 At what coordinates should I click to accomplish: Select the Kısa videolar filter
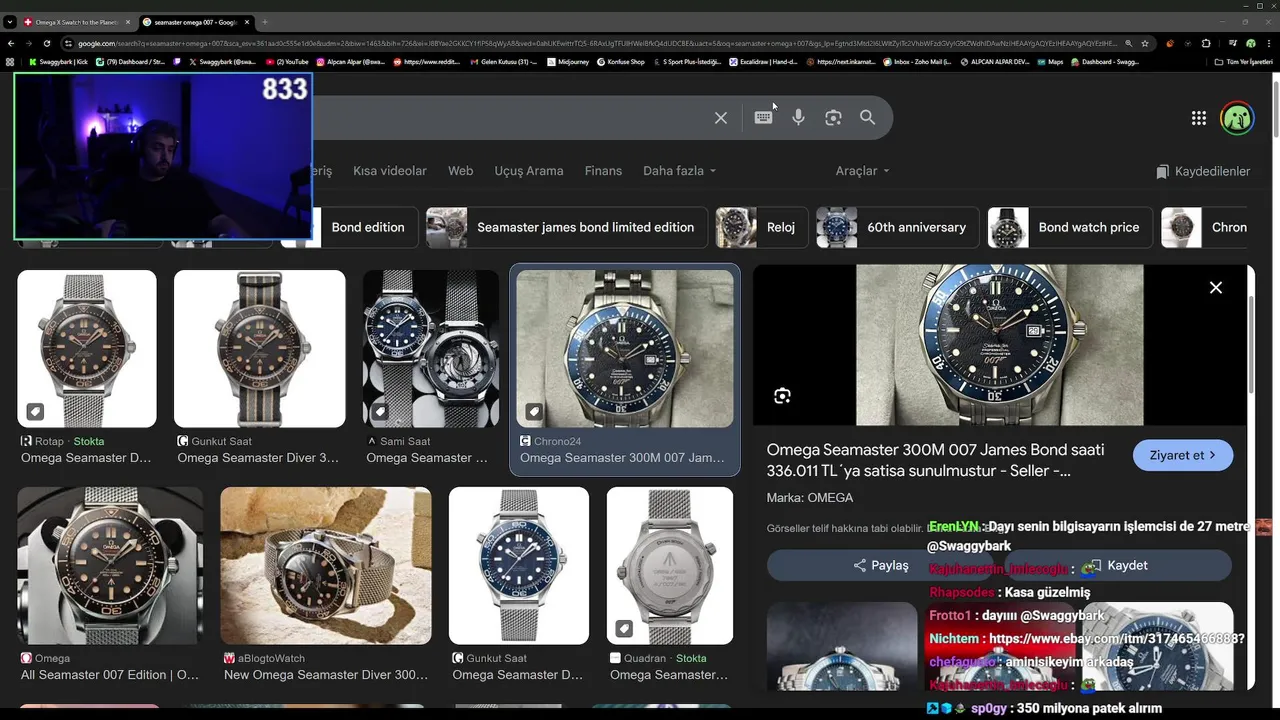pos(390,171)
